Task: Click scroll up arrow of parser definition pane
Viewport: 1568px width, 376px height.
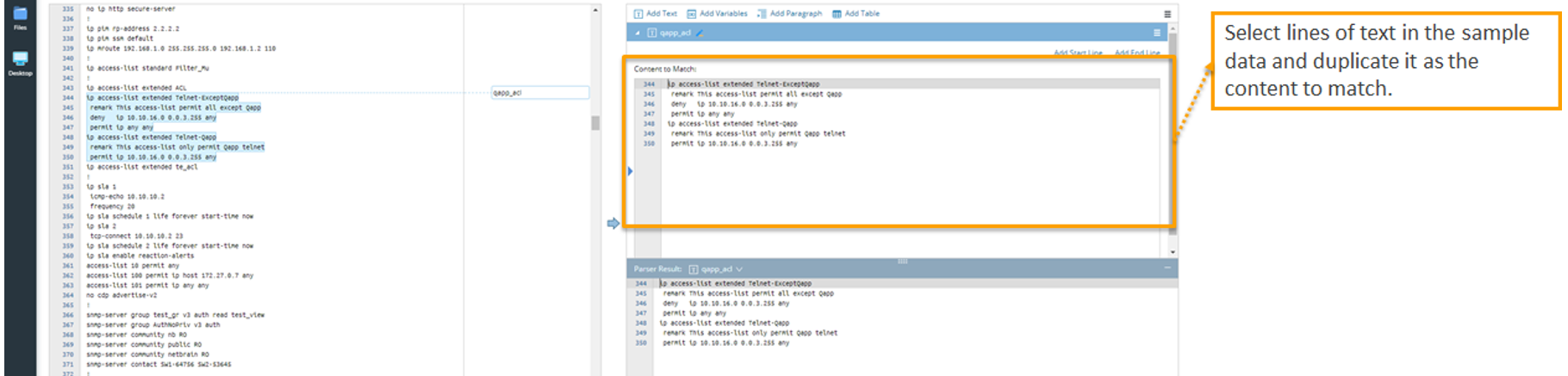Action: tap(1173, 28)
